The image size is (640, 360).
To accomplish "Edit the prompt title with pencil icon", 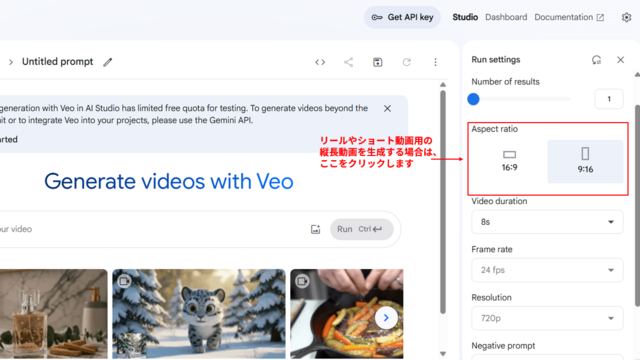I will (x=107, y=62).
